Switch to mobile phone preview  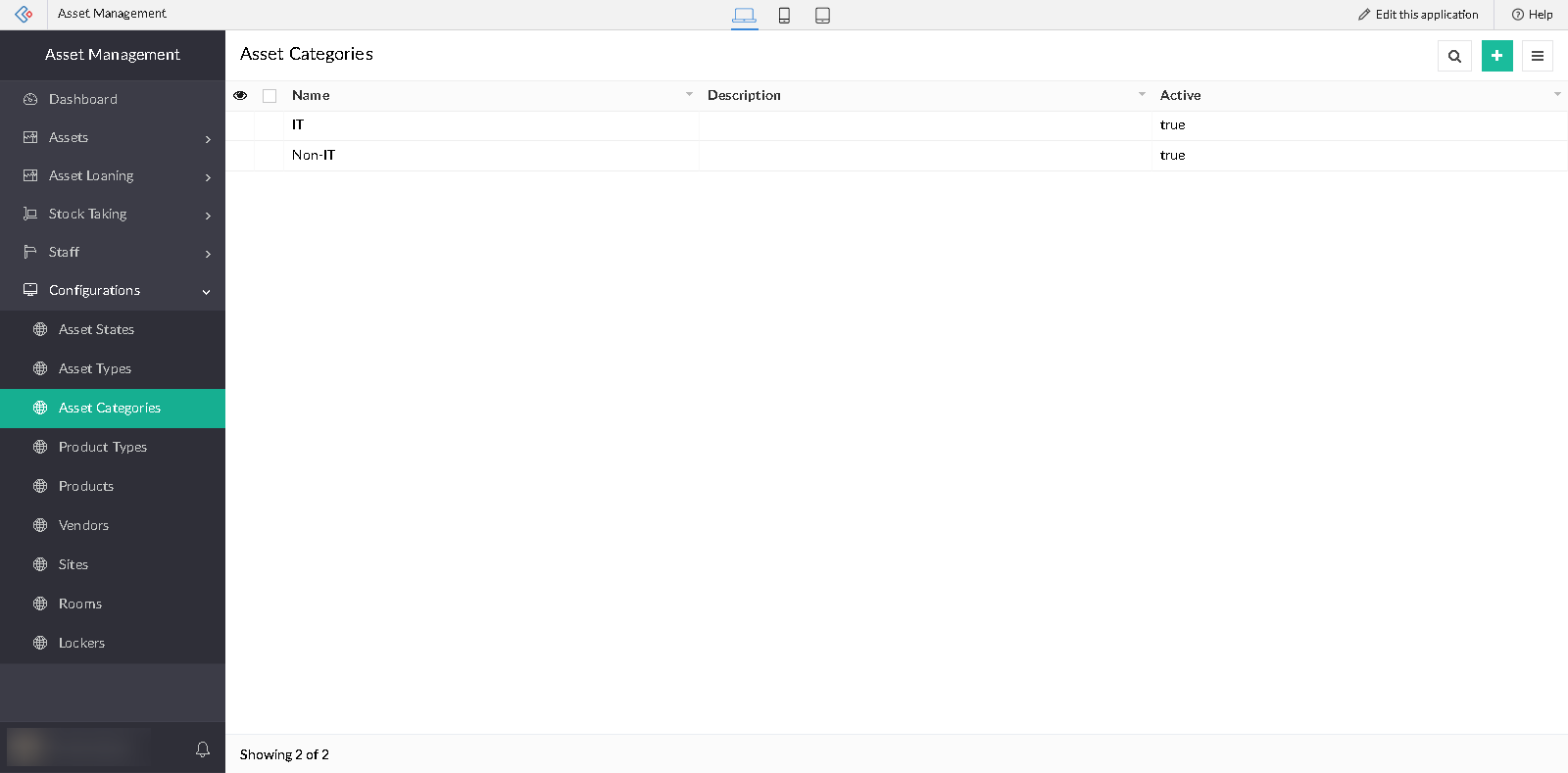[x=784, y=15]
